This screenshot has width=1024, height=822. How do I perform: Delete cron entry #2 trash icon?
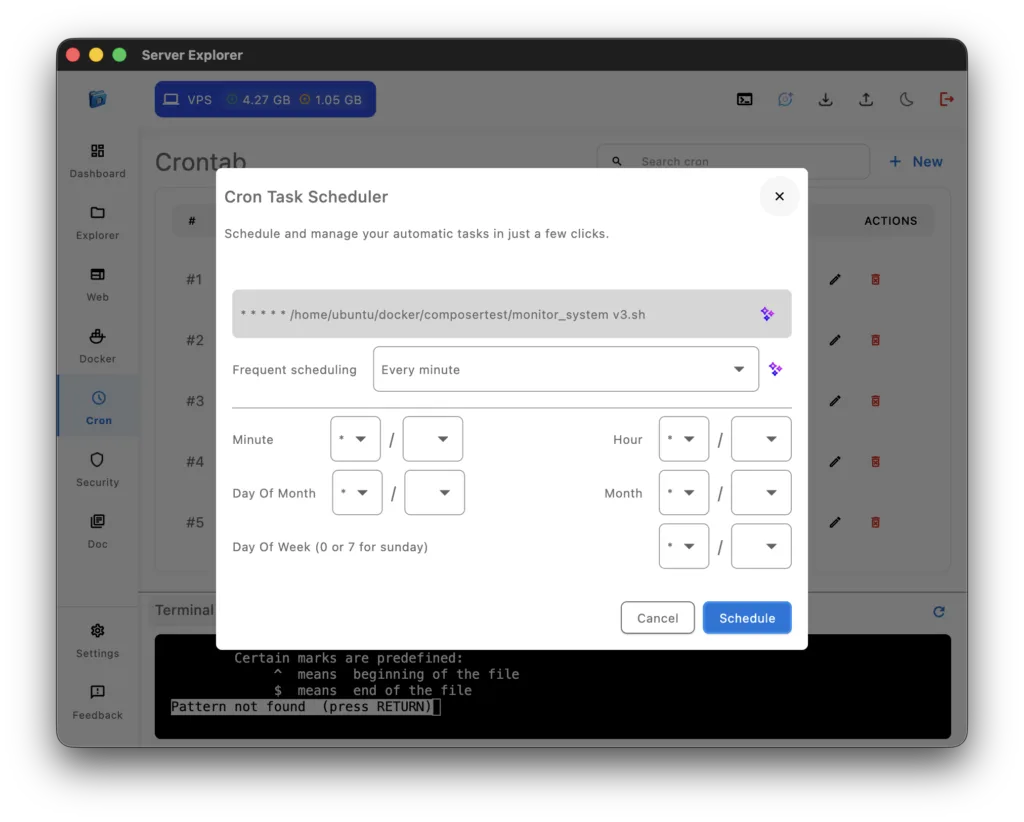(x=876, y=340)
